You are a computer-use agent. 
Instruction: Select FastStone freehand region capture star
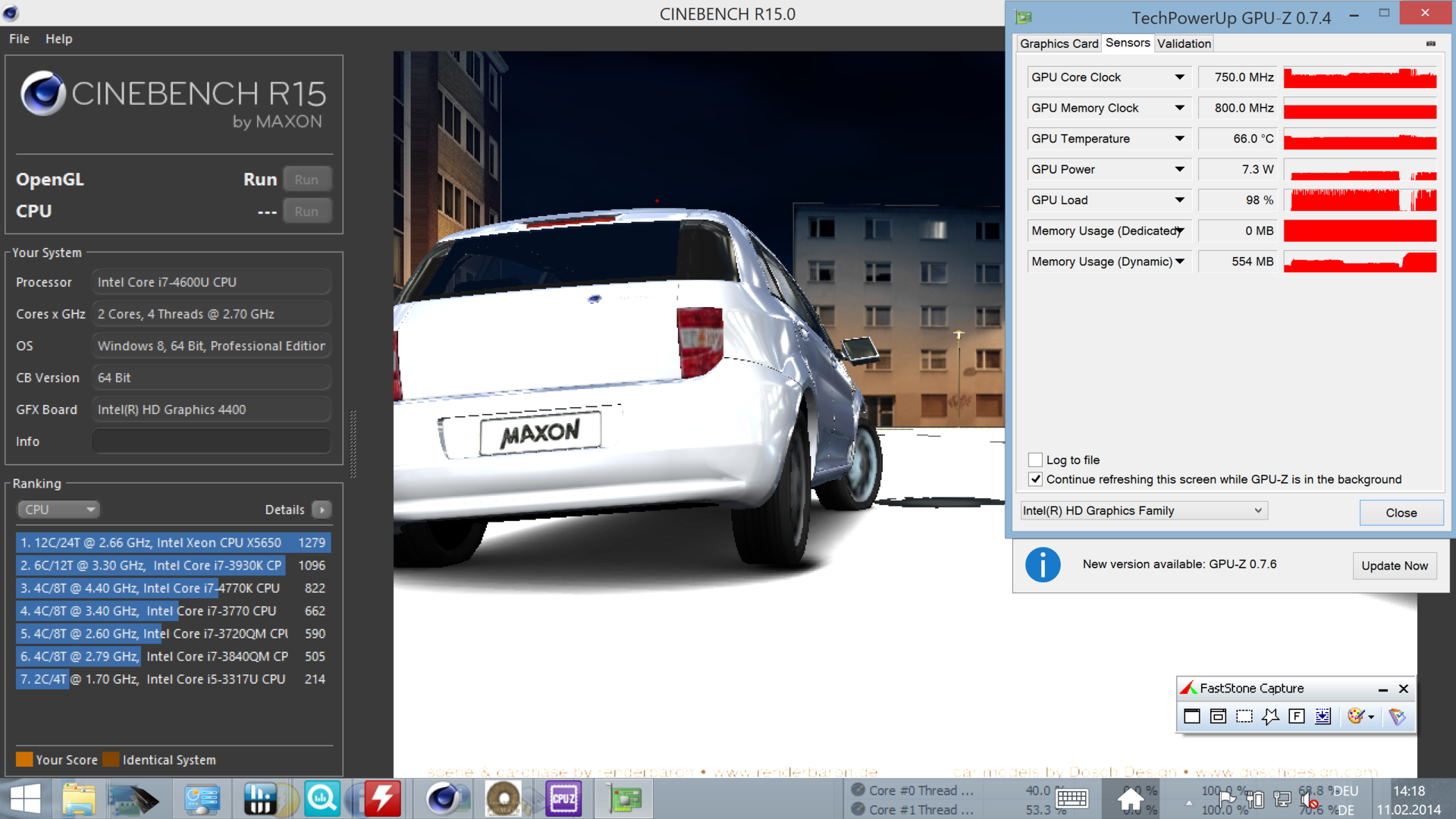click(1271, 717)
